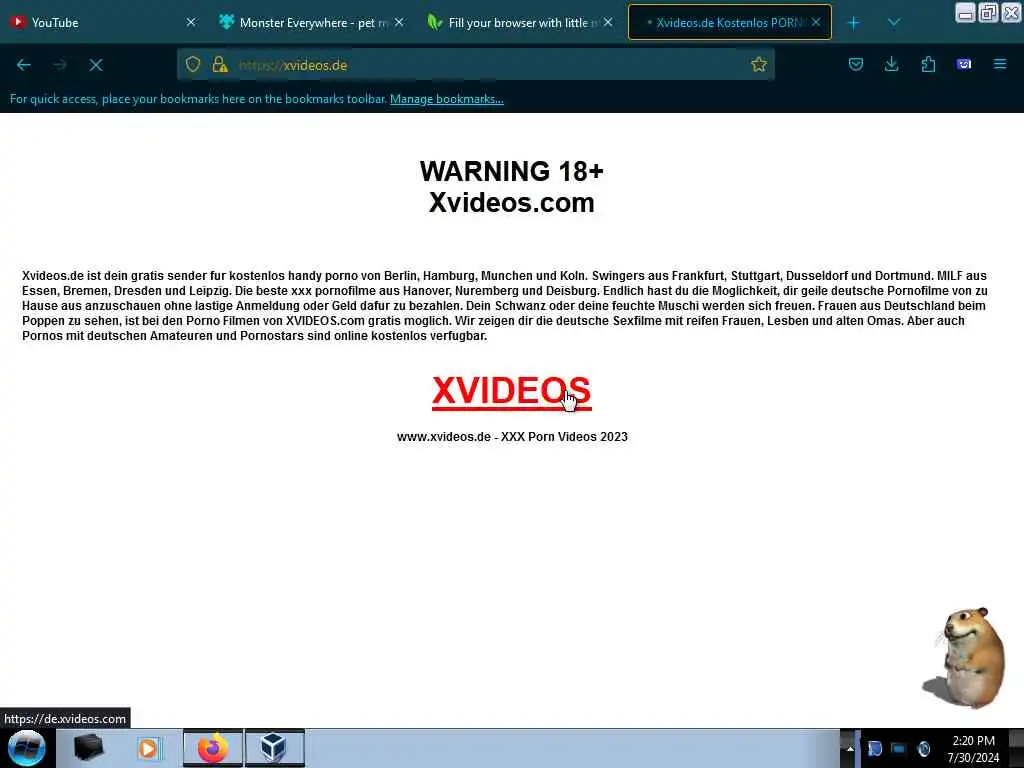Open the Firefox hamburger menu
The image size is (1024, 768).
(x=1000, y=64)
